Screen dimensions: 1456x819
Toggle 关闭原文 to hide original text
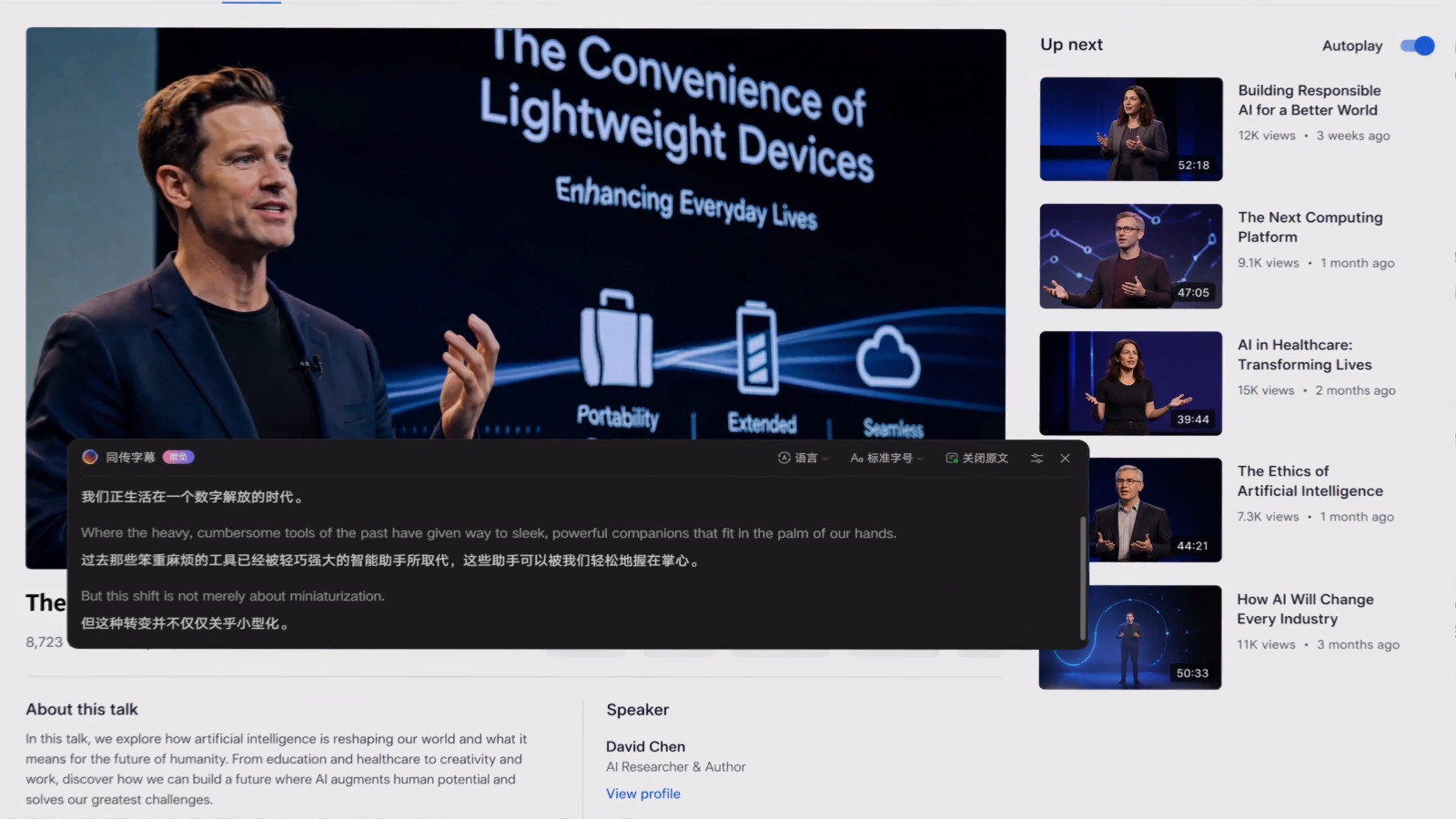[977, 458]
